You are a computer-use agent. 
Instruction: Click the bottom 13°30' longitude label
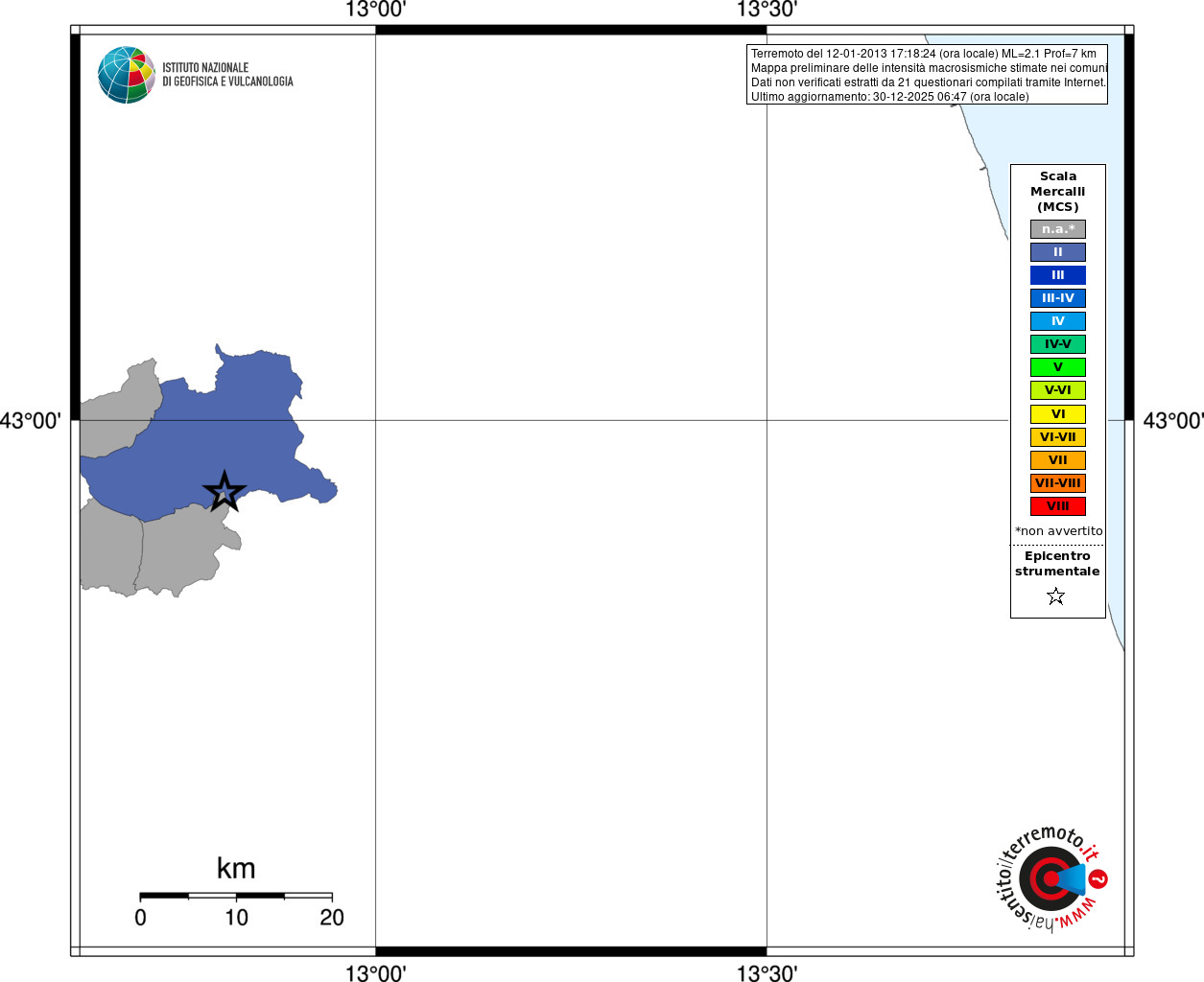tap(767, 973)
